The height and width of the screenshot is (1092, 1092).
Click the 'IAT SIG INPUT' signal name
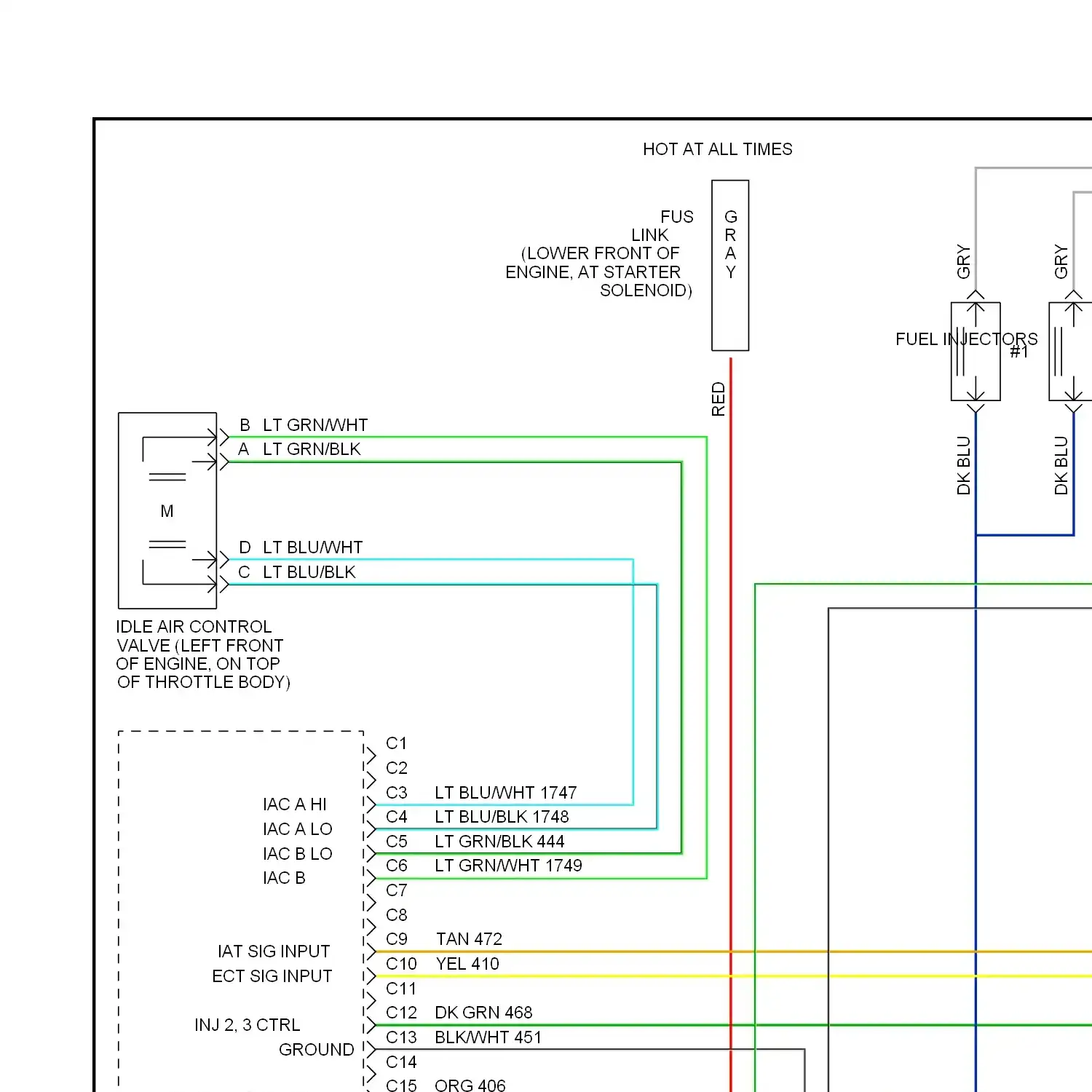tap(274, 951)
